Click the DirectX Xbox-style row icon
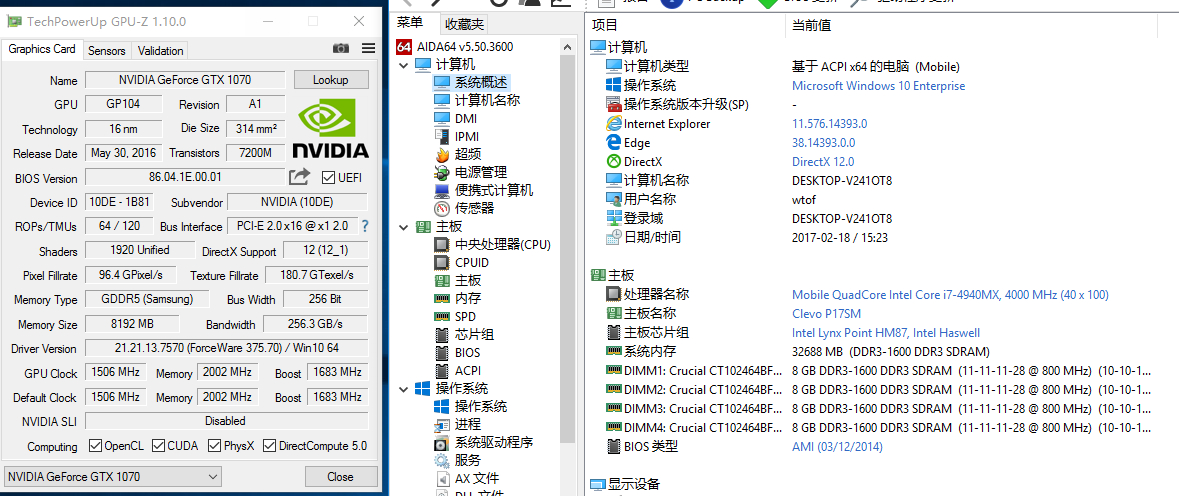The image size is (1179, 496). (x=613, y=161)
